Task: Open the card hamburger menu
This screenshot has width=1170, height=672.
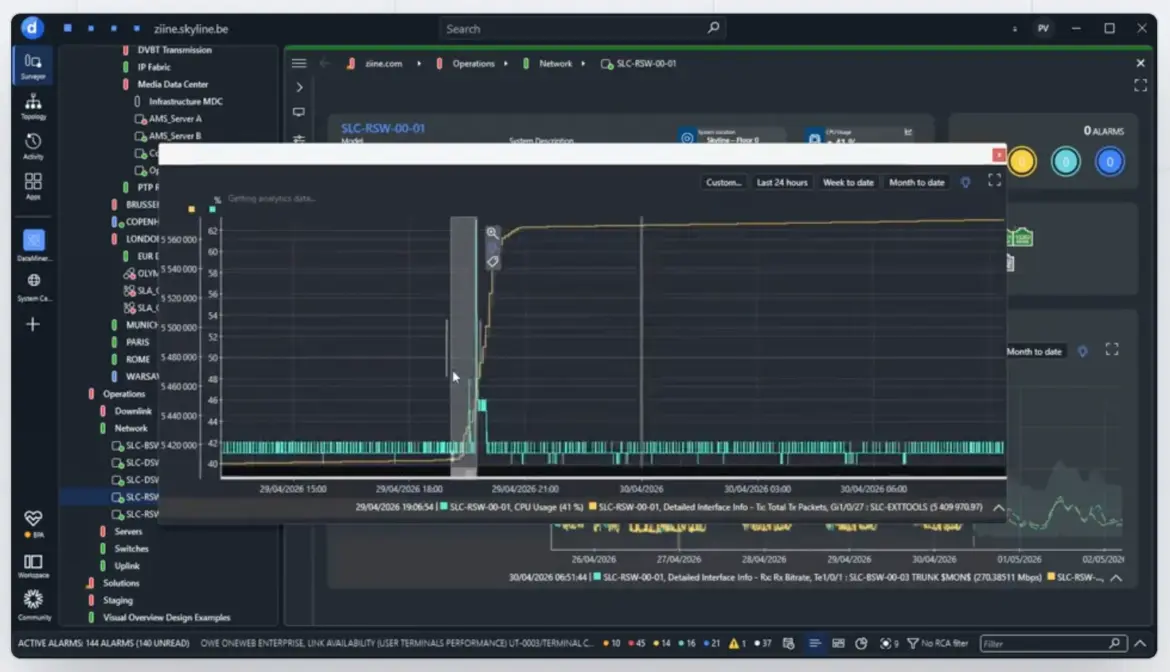Action: 299,63
